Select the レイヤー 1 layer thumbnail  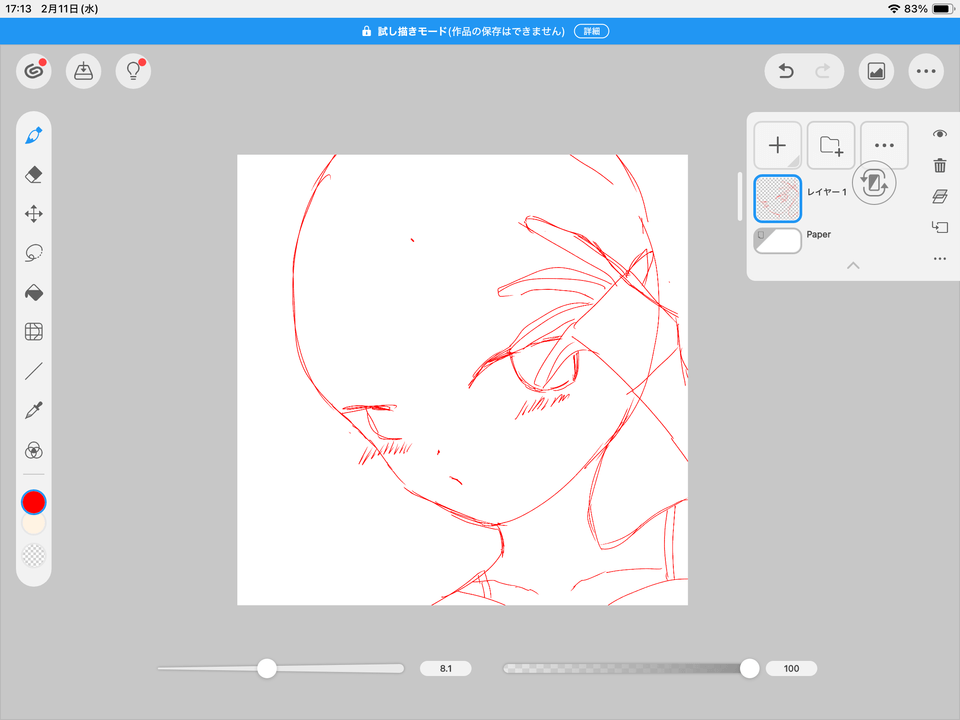[x=778, y=198]
